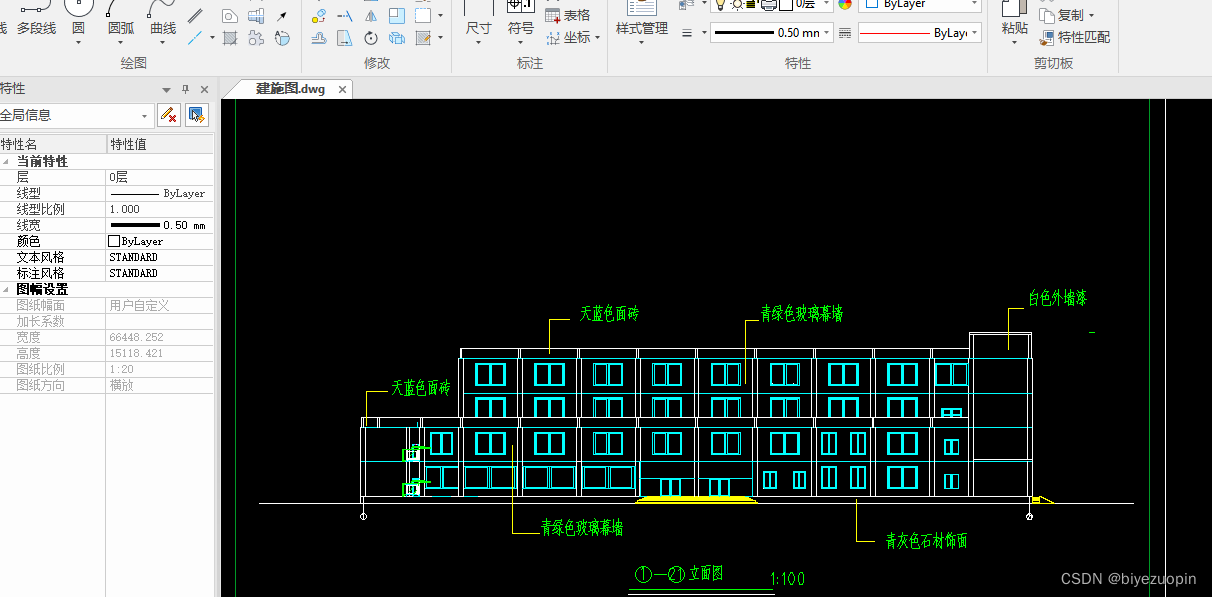1212x597 pixels.
Task: Toggle the sun freeze layer icon
Action: pyautogui.click(x=736, y=4)
